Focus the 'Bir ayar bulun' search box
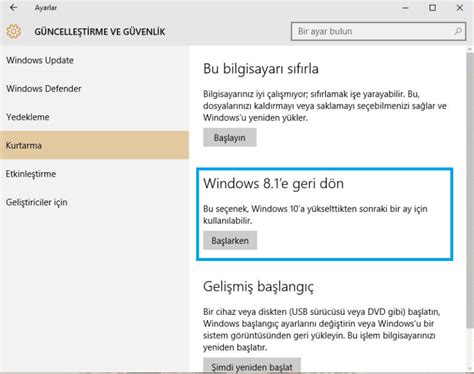This screenshot has width=474, height=374. coord(378,31)
